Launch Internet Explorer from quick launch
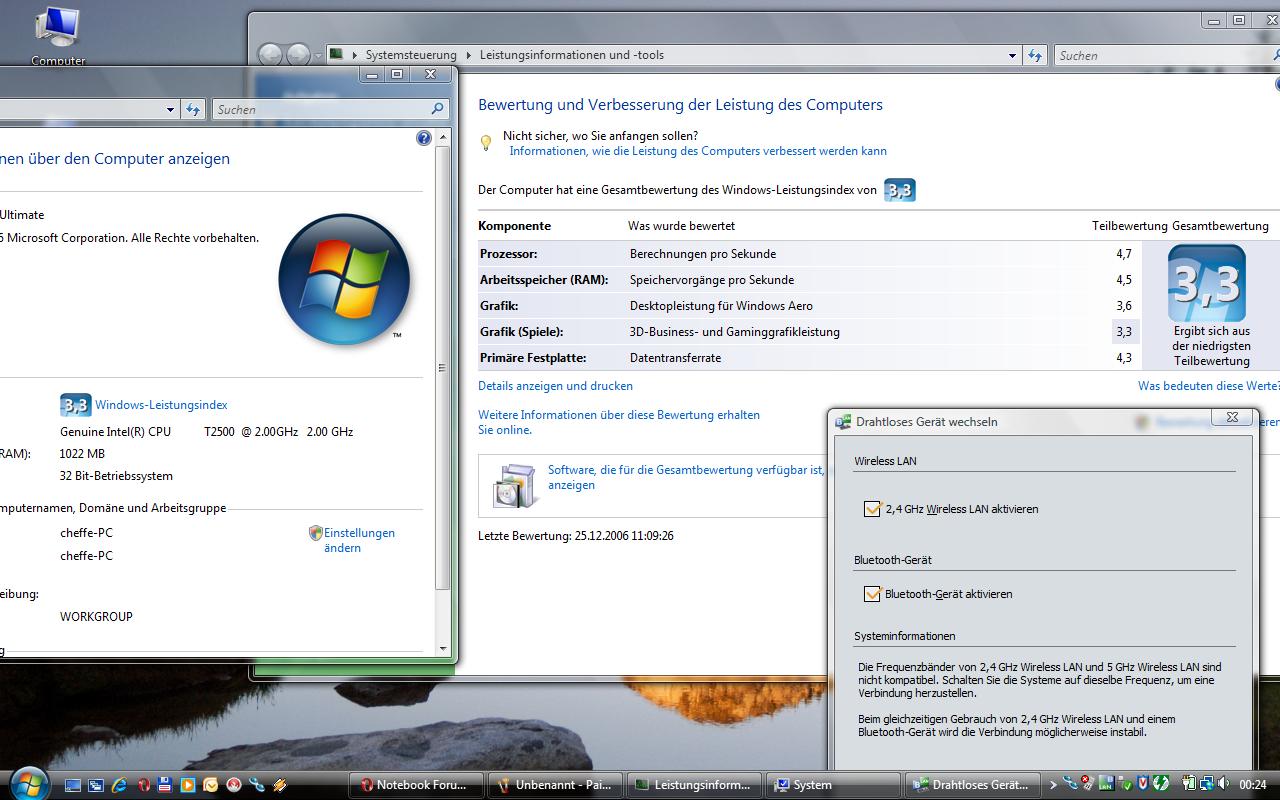The height and width of the screenshot is (800, 1280). pos(119,785)
